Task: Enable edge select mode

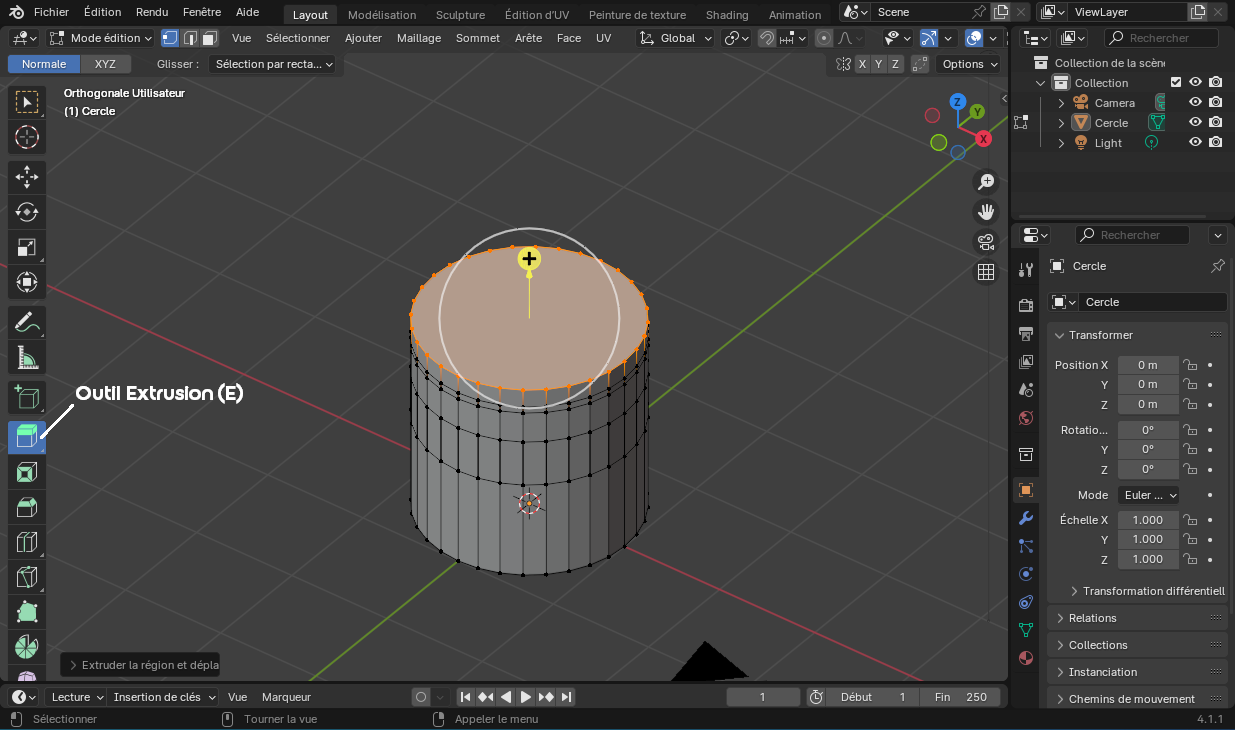Action: click(x=189, y=38)
